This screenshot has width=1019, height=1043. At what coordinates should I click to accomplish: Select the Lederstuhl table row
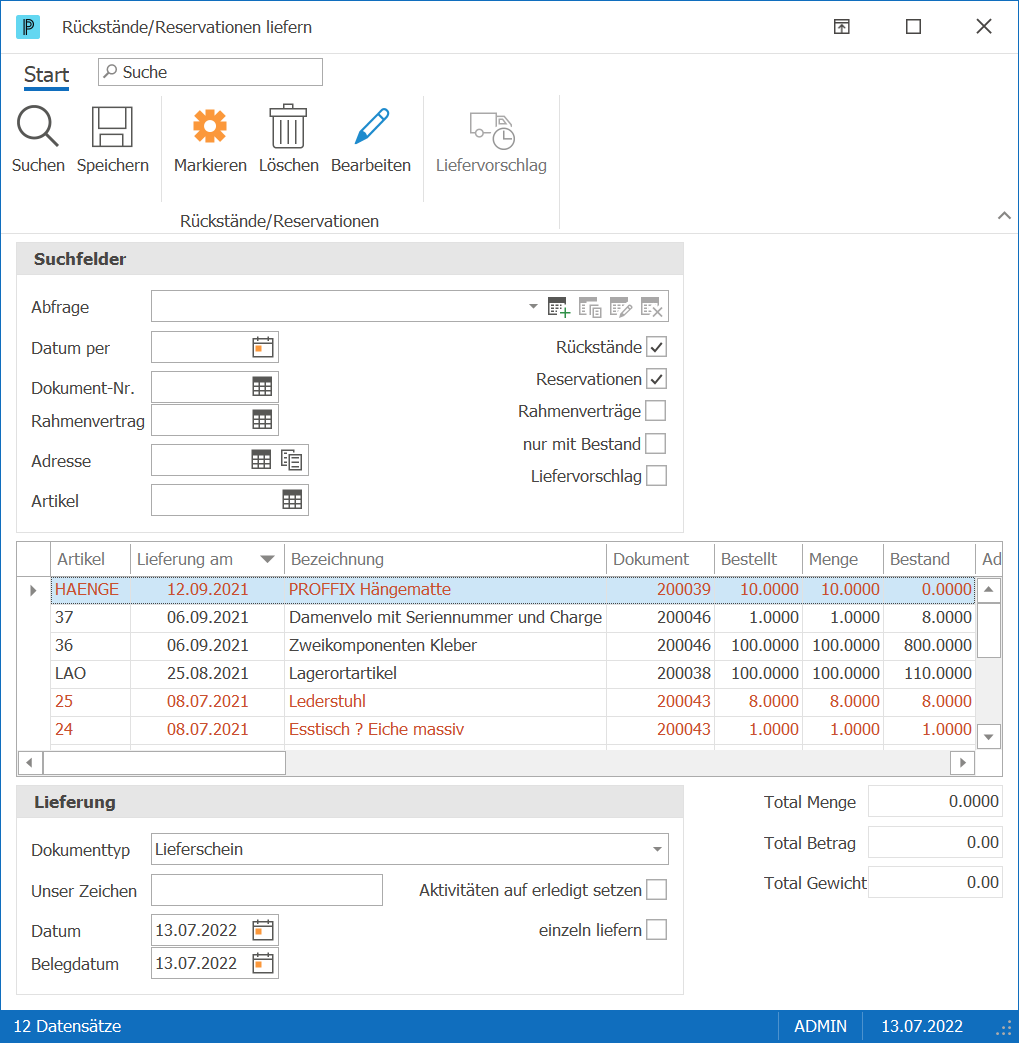coord(513,702)
